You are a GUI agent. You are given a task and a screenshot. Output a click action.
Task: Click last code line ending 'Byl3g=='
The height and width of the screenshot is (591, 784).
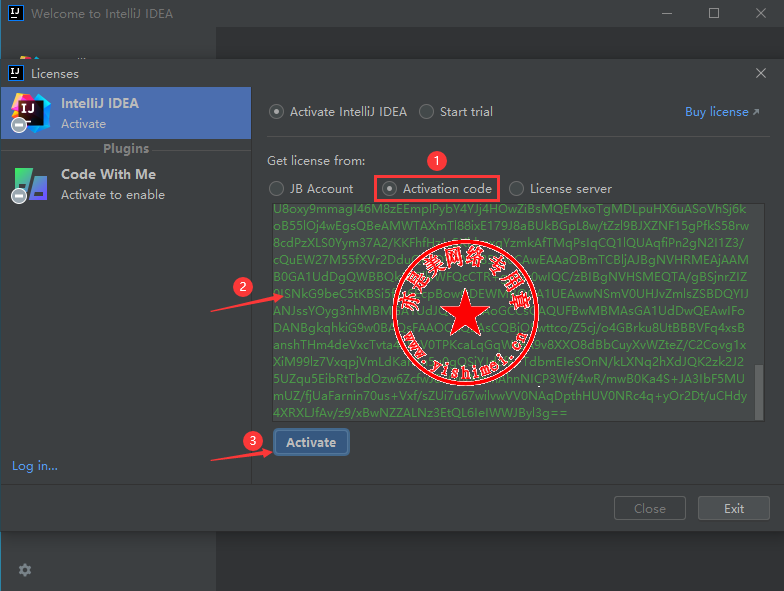point(420,413)
